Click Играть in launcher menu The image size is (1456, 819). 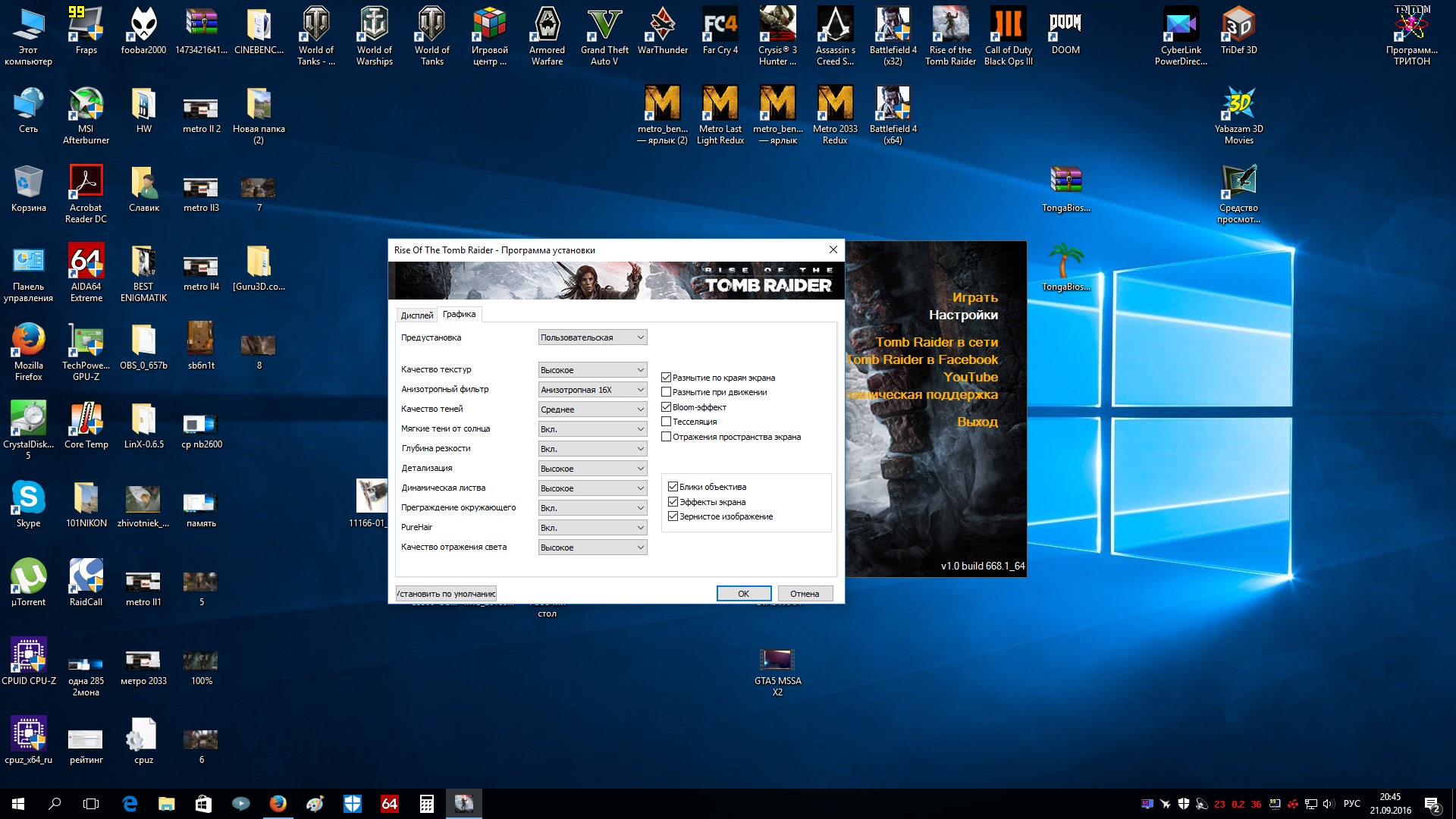(x=974, y=297)
